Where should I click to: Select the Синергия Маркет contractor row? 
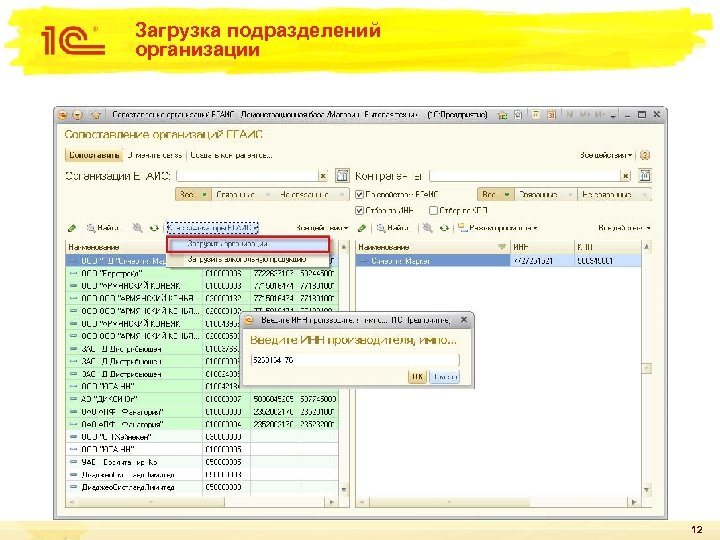click(498, 261)
